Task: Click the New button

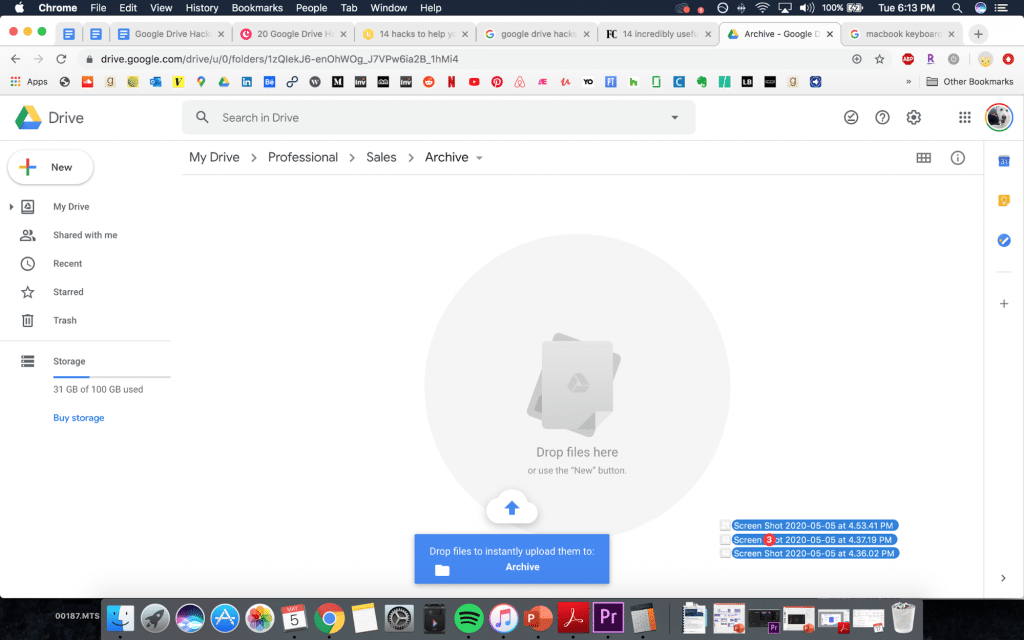Action: pos(50,167)
